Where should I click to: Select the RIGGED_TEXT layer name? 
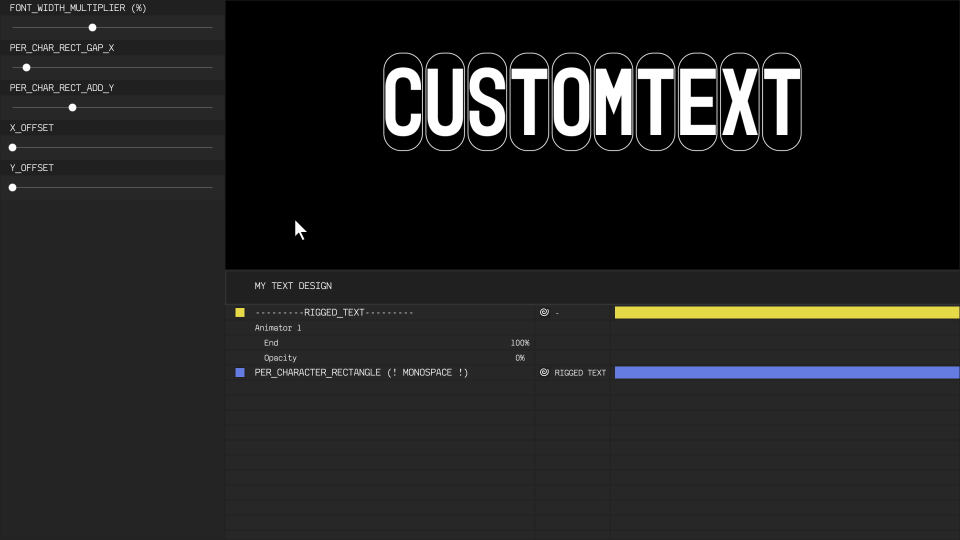(x=334, y=312)
